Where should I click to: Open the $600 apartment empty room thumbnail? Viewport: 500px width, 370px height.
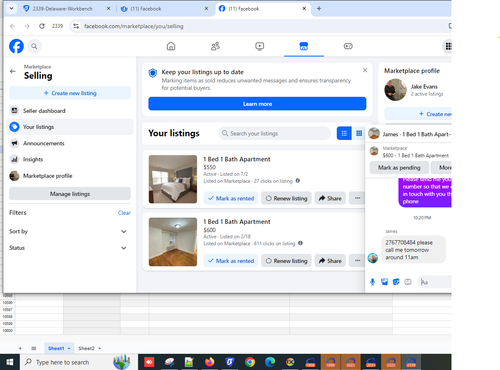173,242
